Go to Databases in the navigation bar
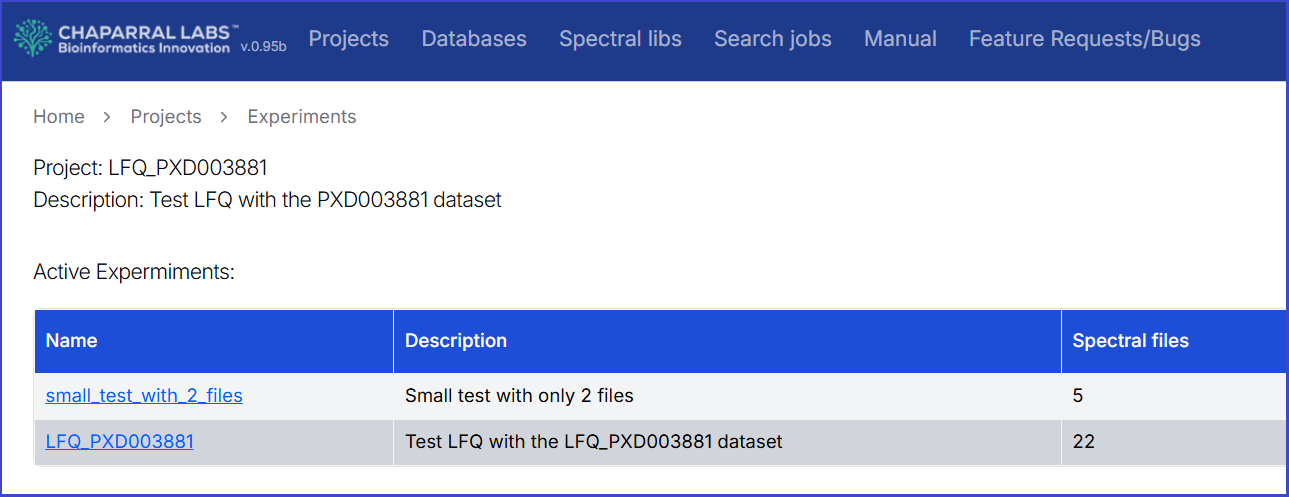 [x=474, y=39]
